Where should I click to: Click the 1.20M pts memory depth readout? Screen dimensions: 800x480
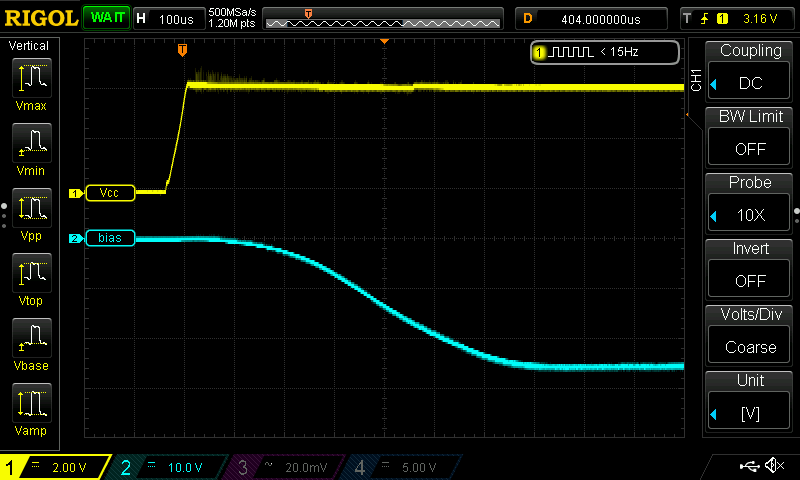pyautogui.click(x=232, y=23)
